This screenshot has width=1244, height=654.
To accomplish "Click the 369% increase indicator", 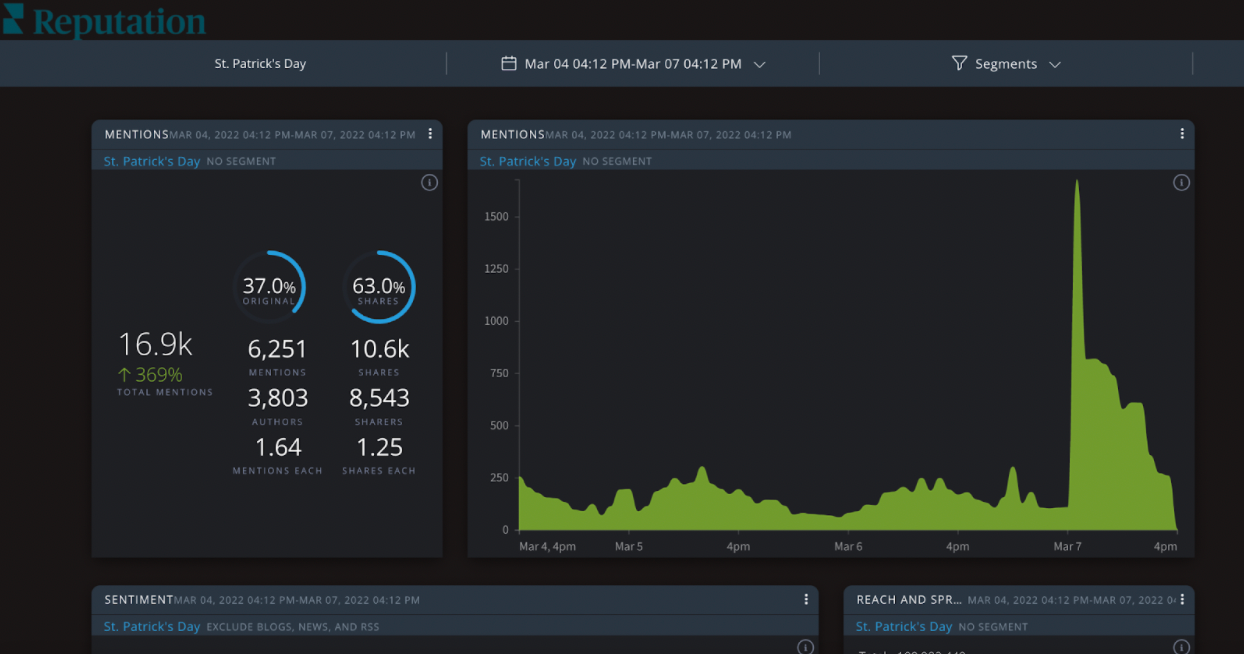I will point(150,375).
